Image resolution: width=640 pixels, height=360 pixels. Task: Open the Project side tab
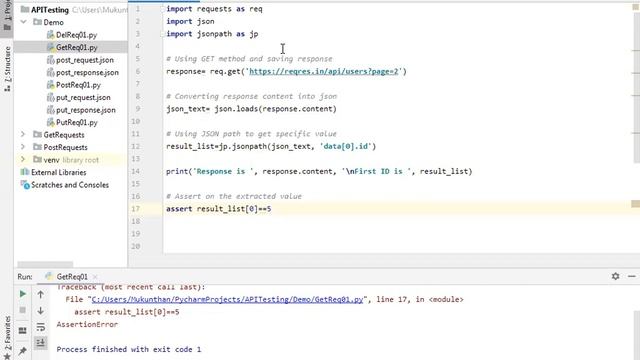tap(7, 16)
